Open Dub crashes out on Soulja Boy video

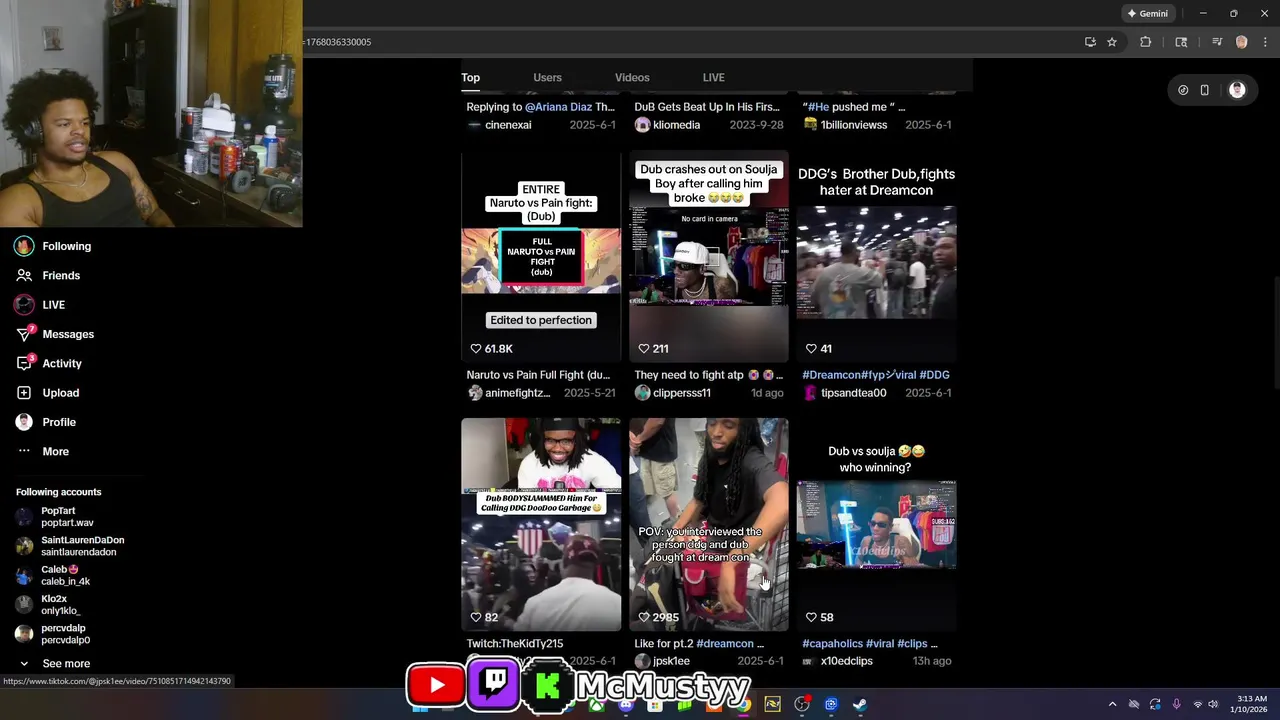(x=709, y=256)
